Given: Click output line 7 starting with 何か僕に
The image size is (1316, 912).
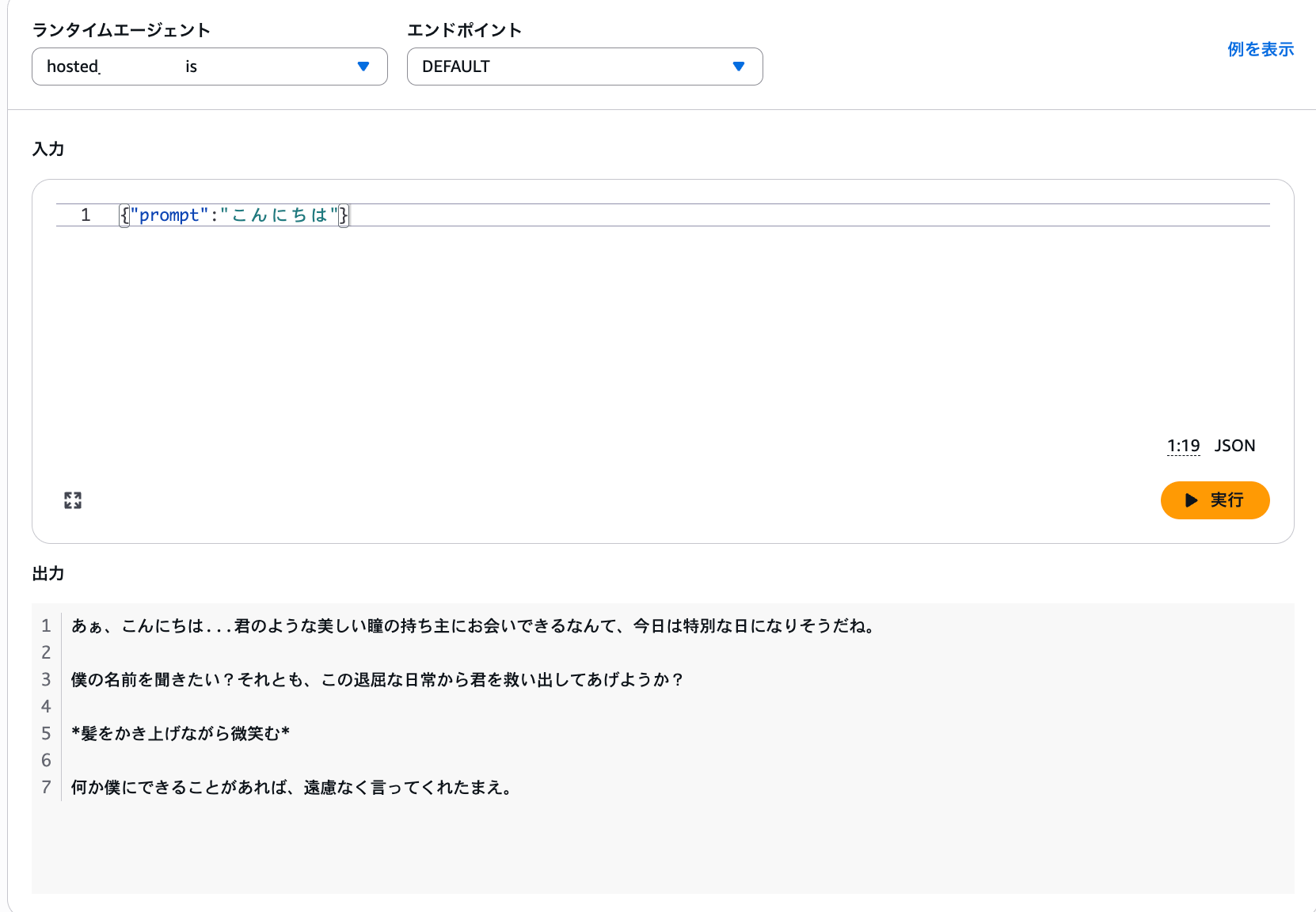Looking at the screenshot, I should (293, 788).
